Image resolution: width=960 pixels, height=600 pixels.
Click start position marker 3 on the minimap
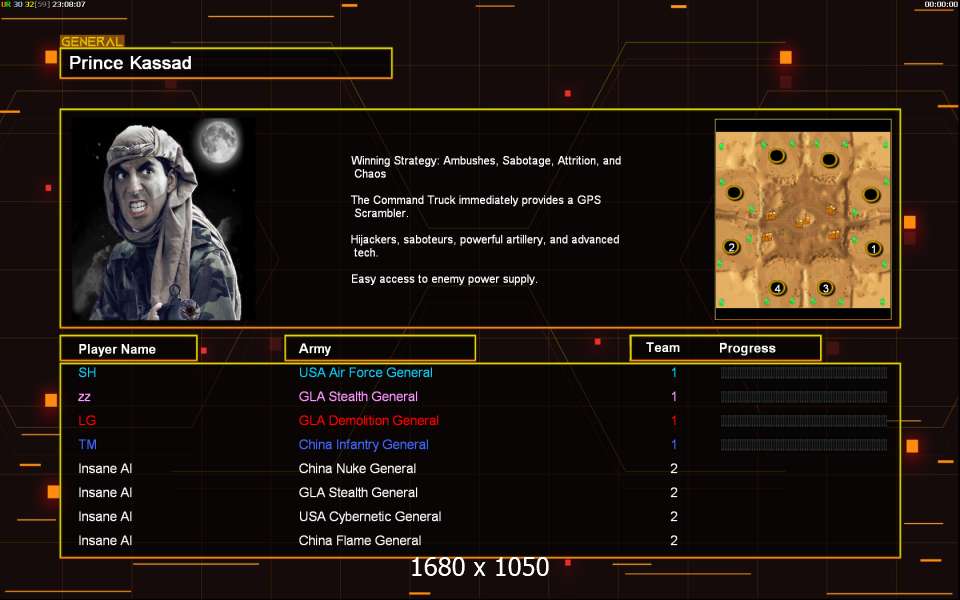point(825,288)
